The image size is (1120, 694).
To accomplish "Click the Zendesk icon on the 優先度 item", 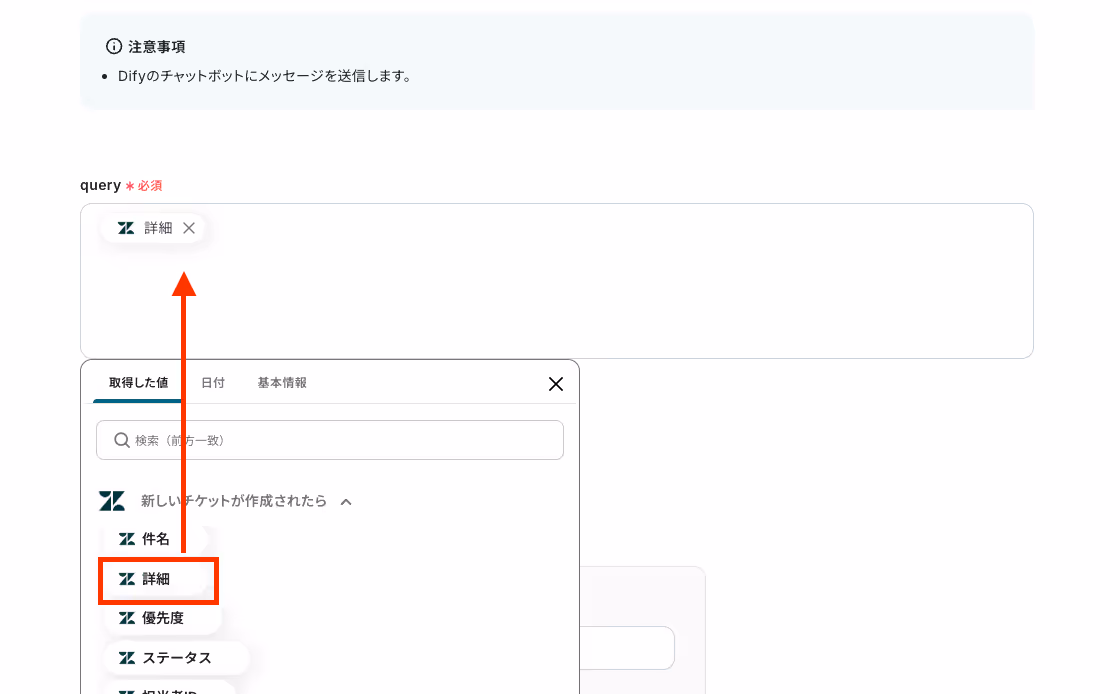I will tap(126, 618).
